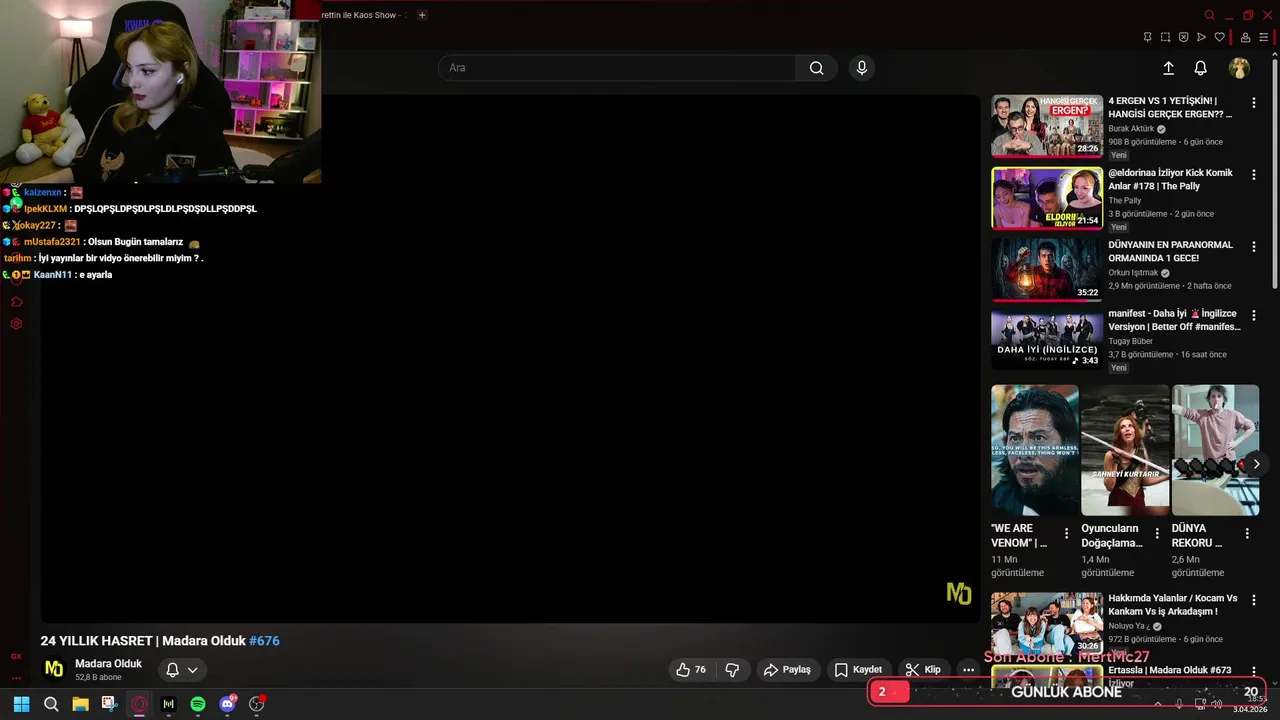
Task: Open the Opera profile icon
Action: (x=1246, y=37)
